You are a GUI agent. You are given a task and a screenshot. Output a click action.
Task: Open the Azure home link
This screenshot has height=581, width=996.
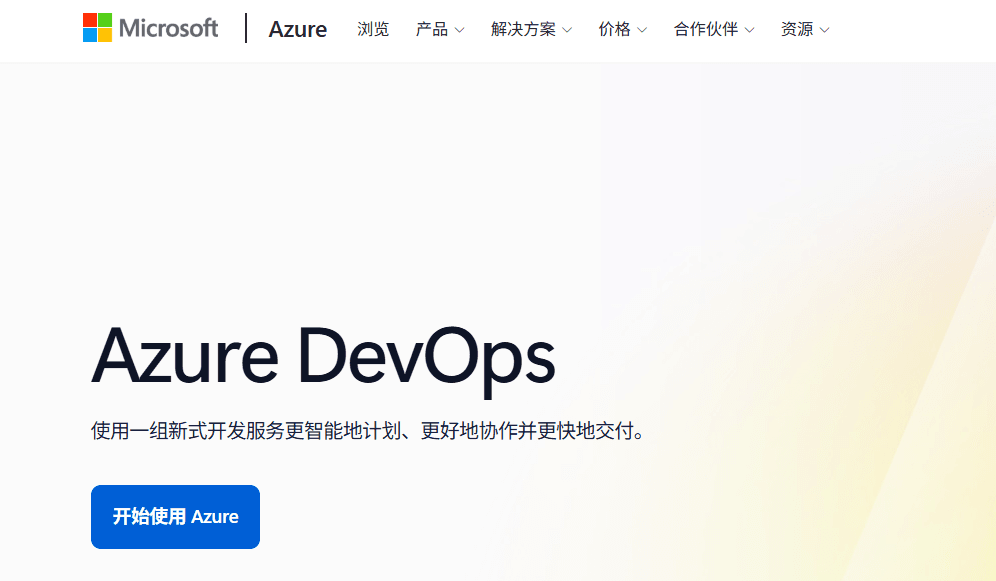297,29
